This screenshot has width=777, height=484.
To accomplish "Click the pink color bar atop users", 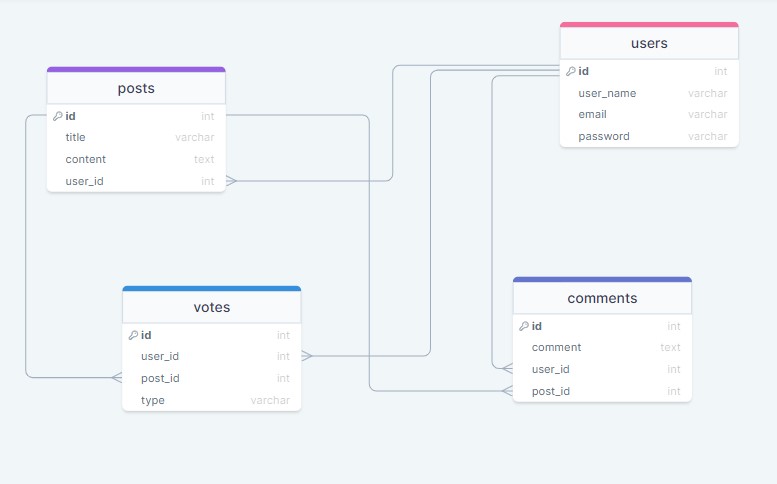I will tap(649, 24).
